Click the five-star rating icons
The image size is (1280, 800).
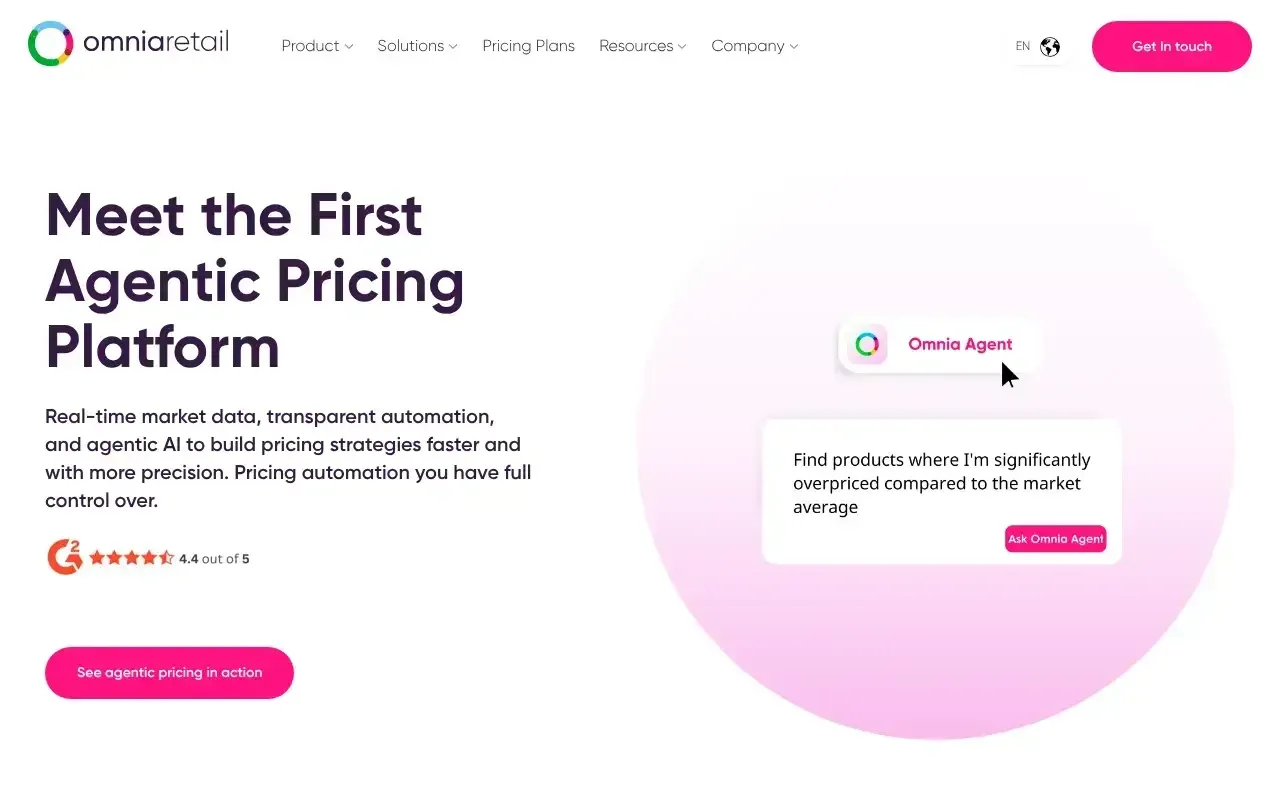click(131, 558)
